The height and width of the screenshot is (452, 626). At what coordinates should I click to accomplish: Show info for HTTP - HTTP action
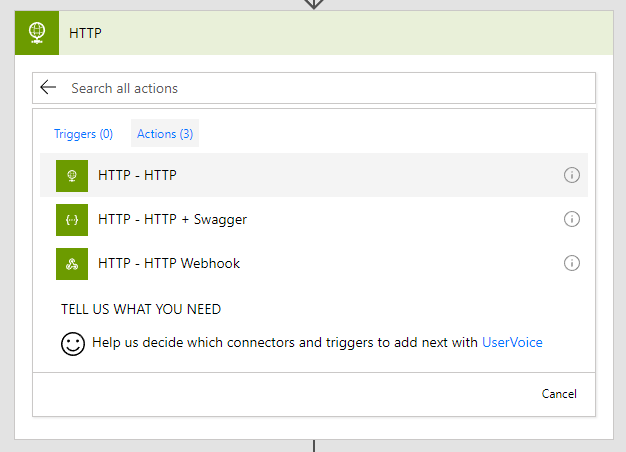pyautogui.click(x=572, y=175)
